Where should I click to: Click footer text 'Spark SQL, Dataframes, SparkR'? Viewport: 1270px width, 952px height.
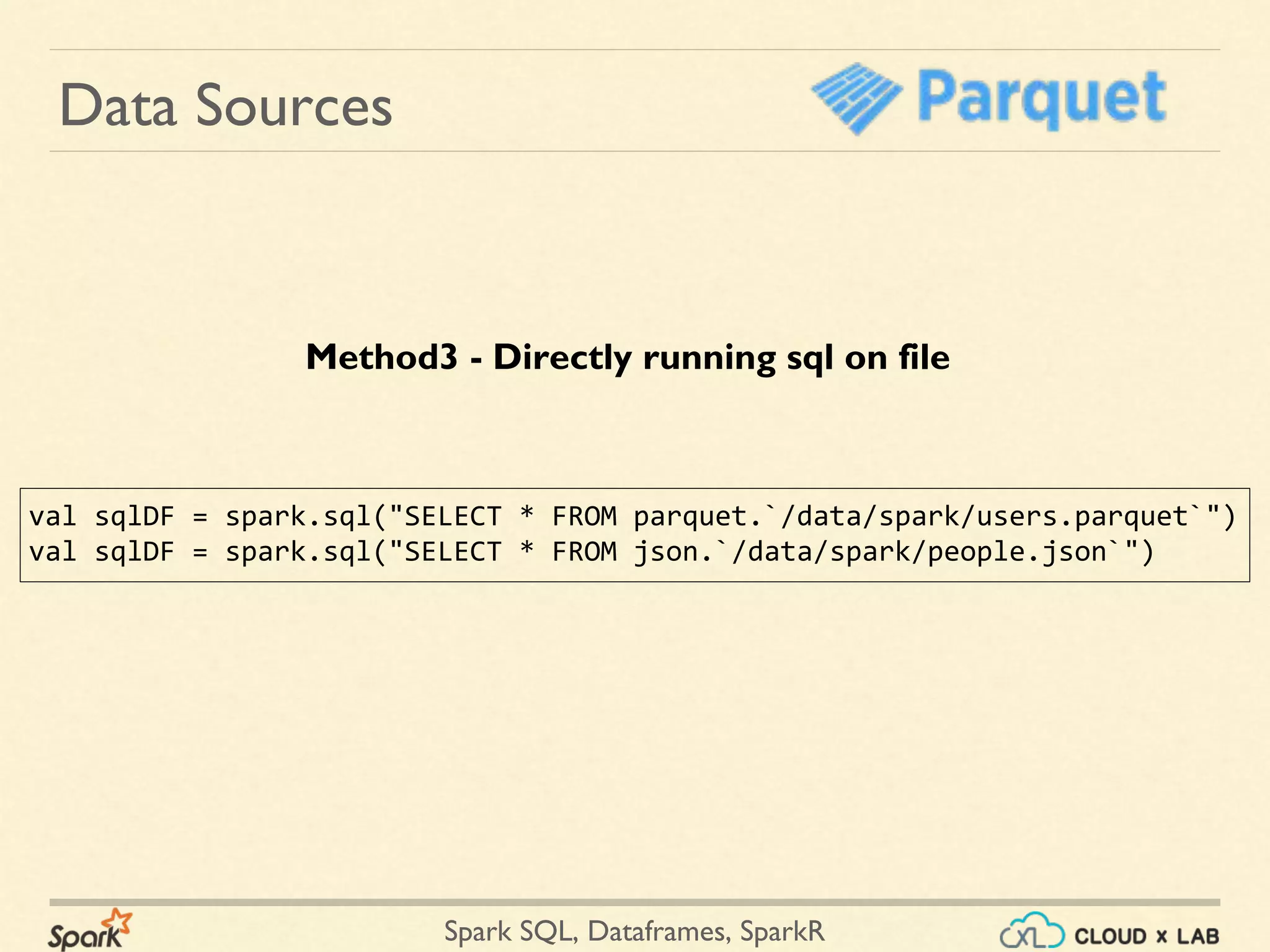pos(634,931)
